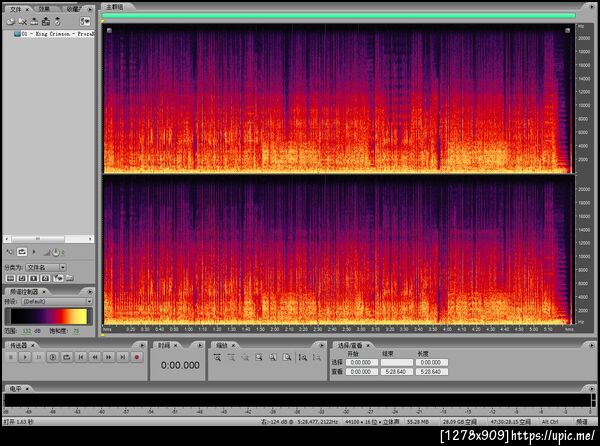The width and height of the screenshot is (600, 446).
Task: Click the spectral color gradient bar
Action: click(x=47, y=315)
